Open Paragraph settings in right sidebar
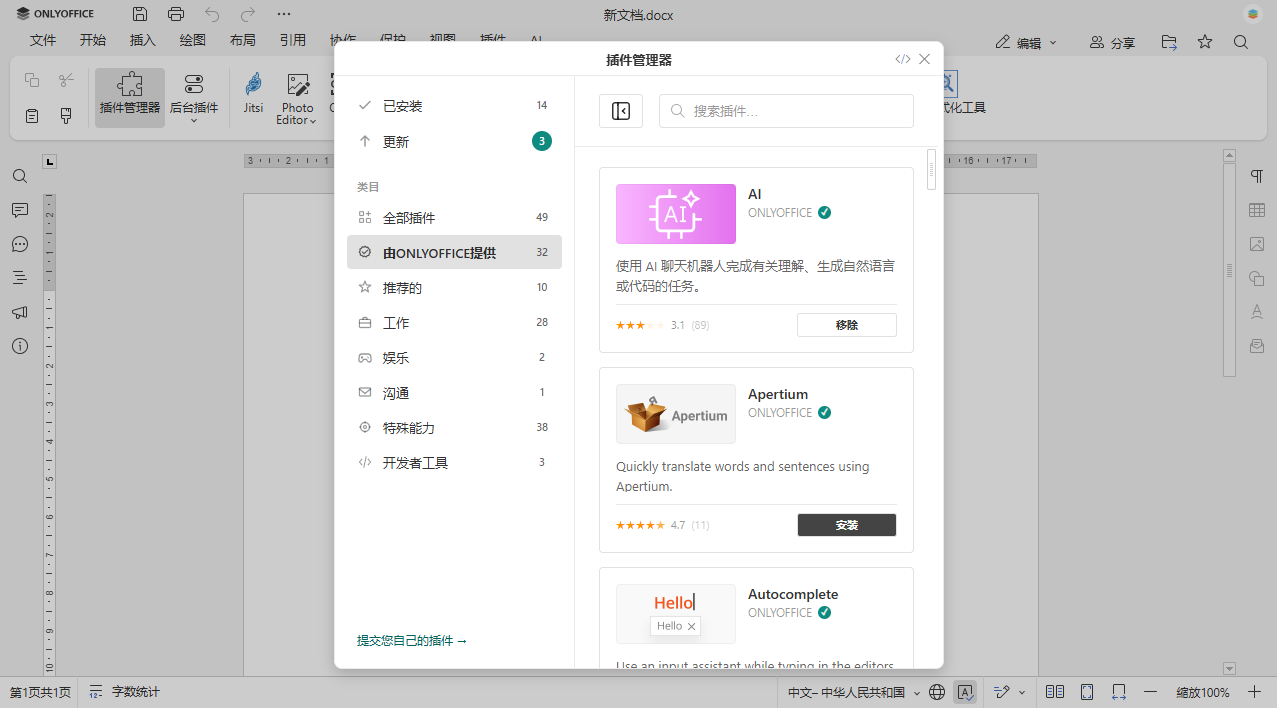The height and width of the screenshot is (708, 1277). [1257, 176]
